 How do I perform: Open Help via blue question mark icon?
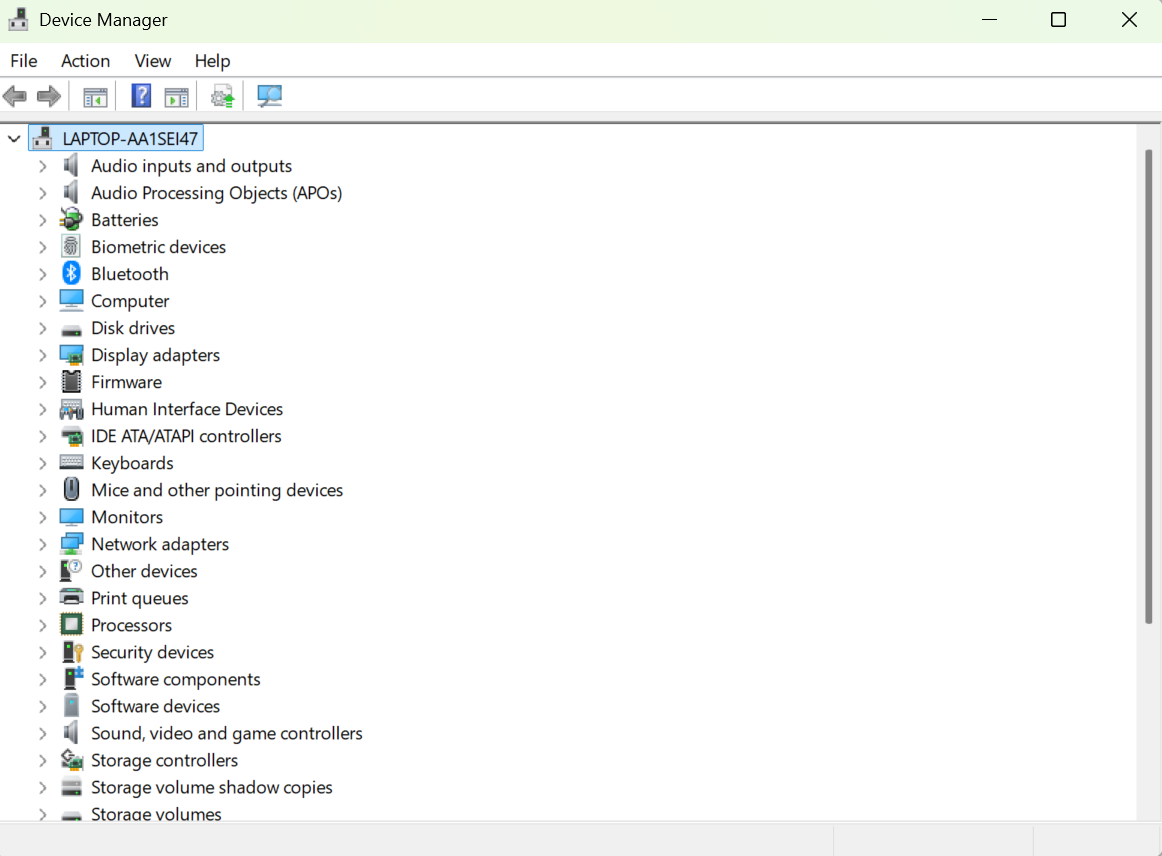pyautogui.click(x=141, y=96)
